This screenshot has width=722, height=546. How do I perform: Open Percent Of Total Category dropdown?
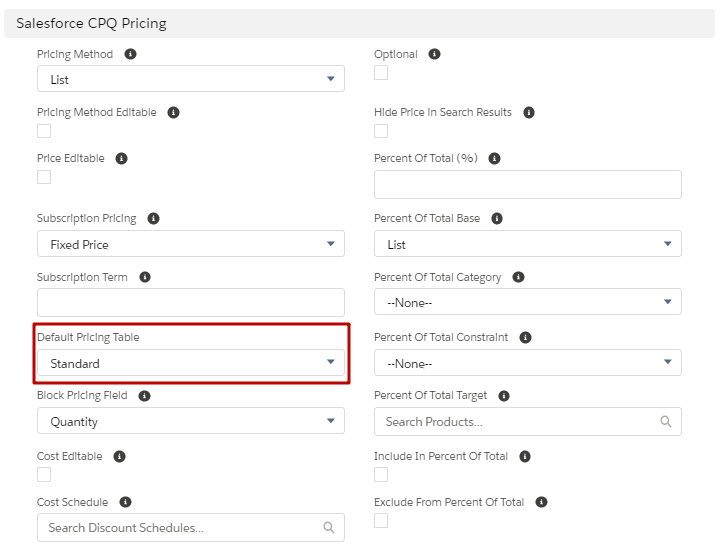coord(528,302)
